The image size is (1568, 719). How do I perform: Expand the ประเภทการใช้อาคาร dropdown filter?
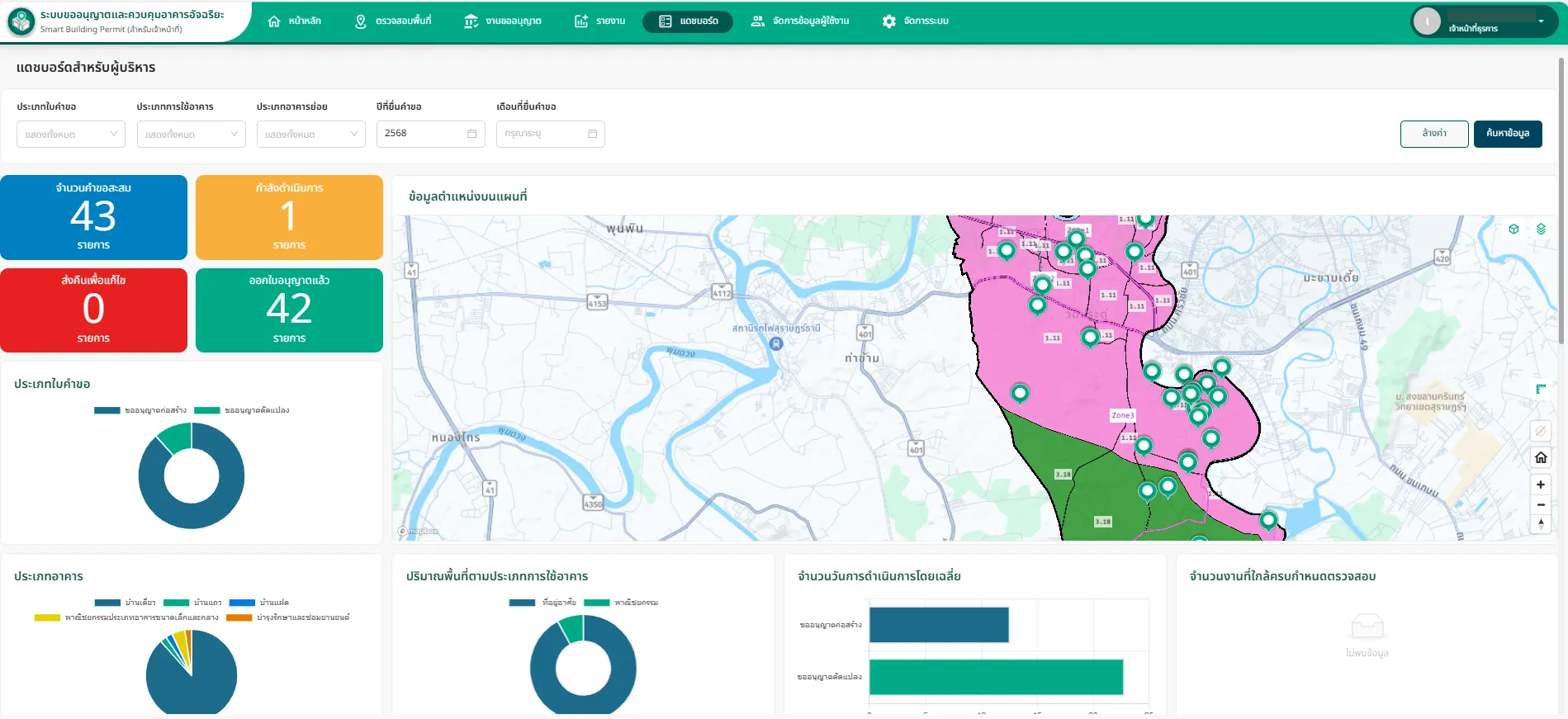click(x=191, y=134)
